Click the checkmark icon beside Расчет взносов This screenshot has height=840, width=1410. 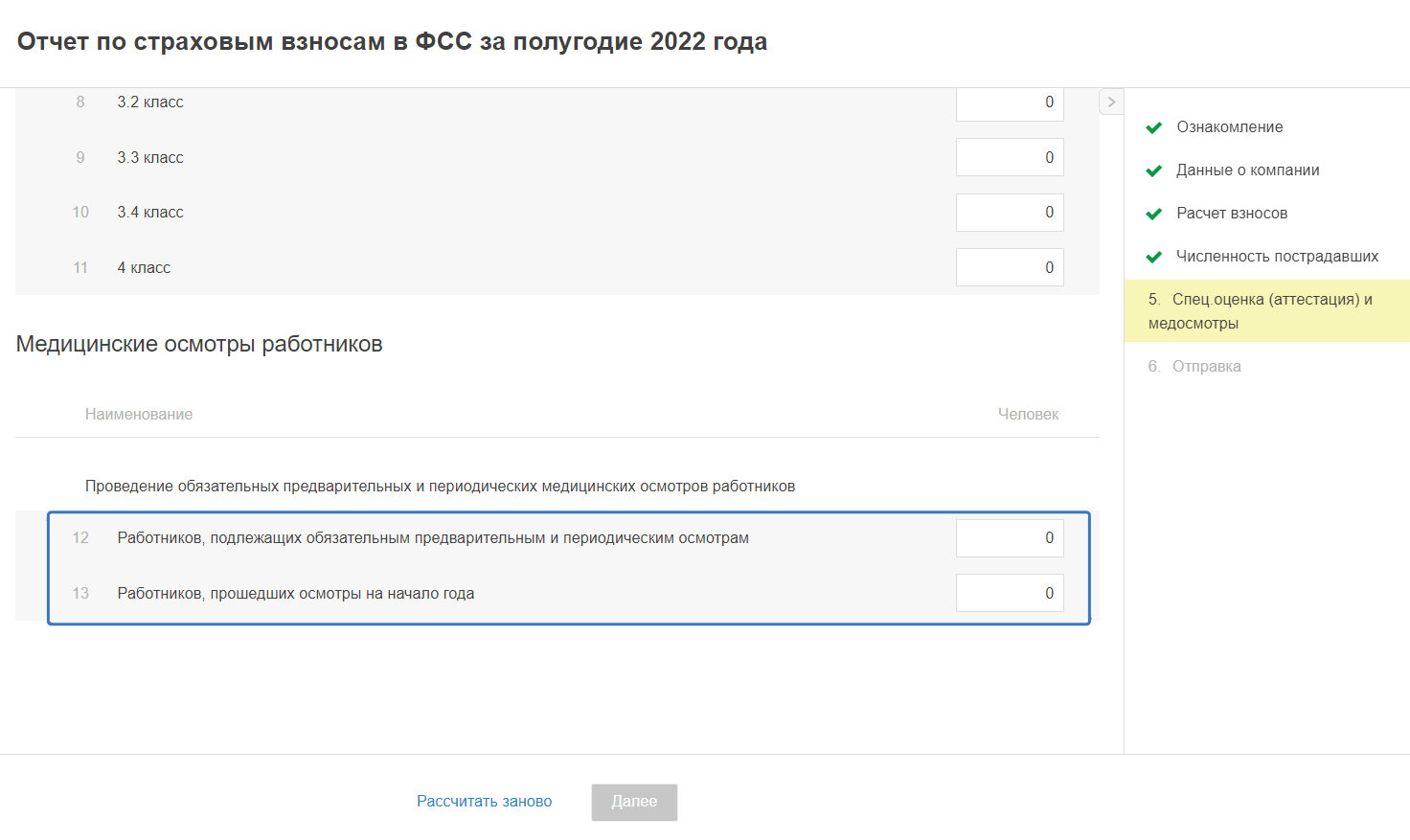(1154, 214)
